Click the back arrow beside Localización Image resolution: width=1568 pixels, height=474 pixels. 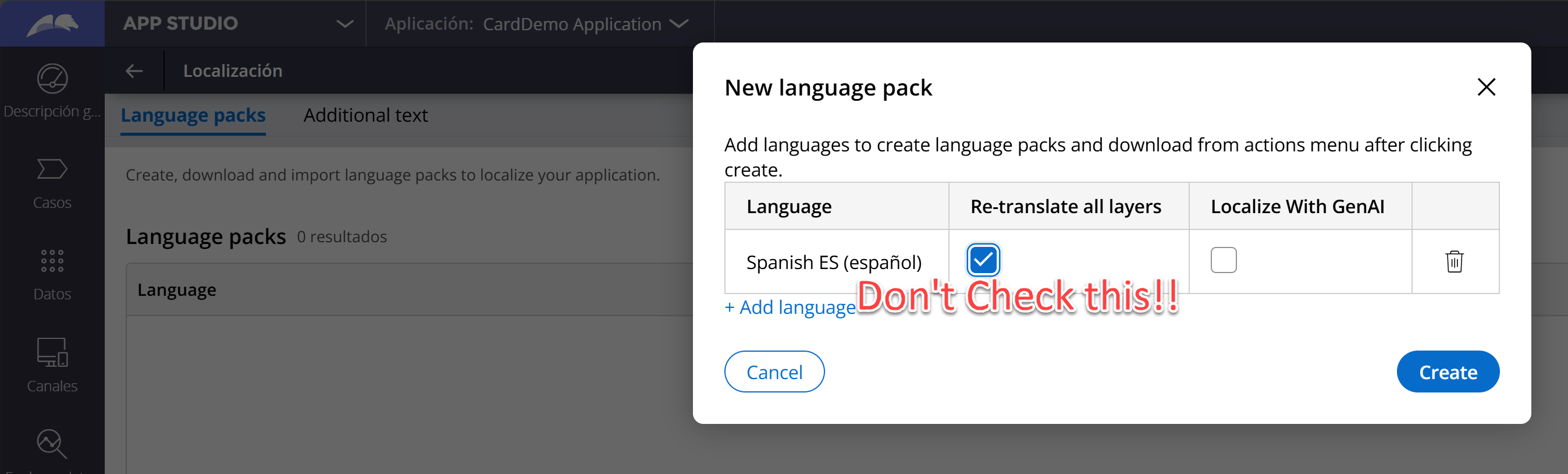pos(134,71)
